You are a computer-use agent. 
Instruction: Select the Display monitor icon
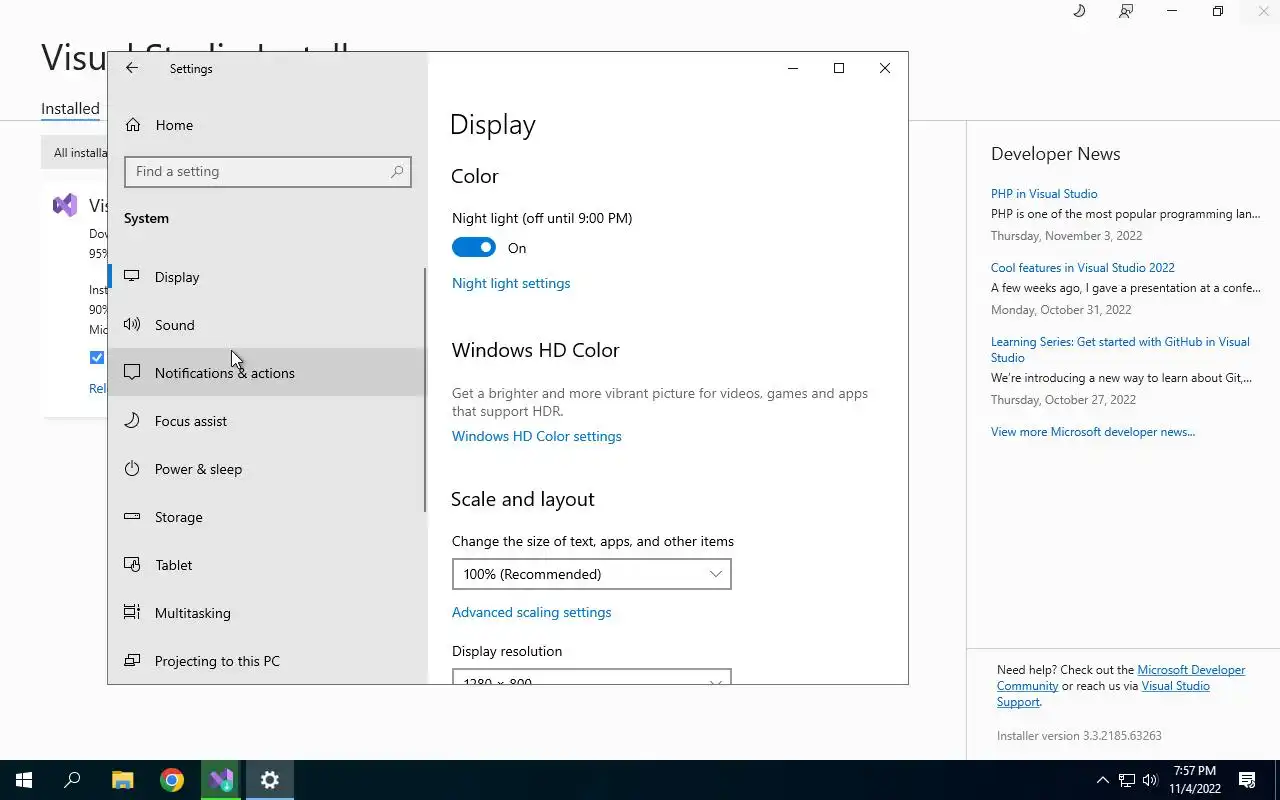(x=132, y=276)
